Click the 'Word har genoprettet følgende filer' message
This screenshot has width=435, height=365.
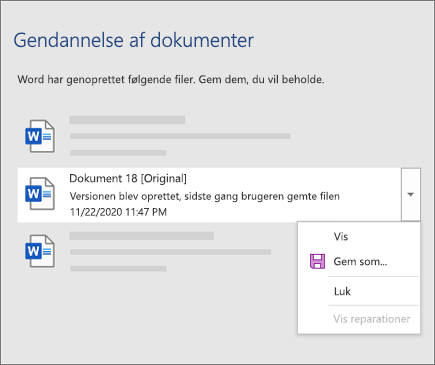click(x=171, y=80)
